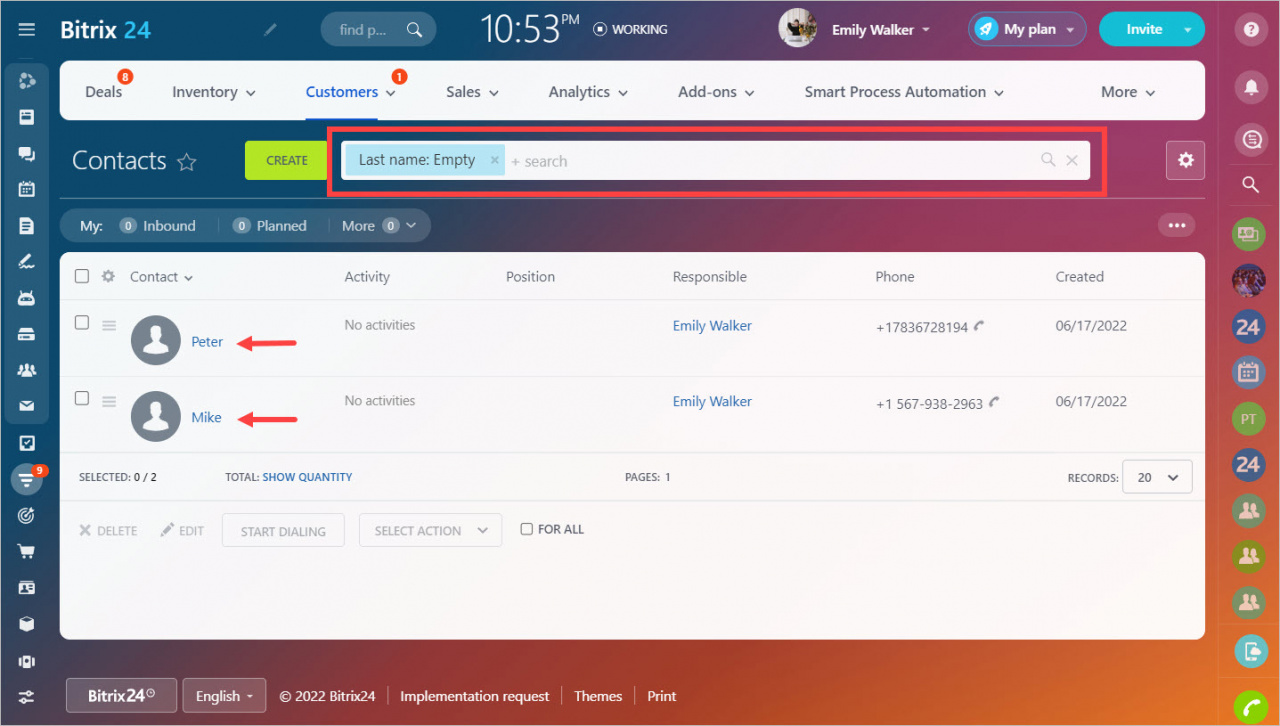Open the sliders settings icon in left sidebar

(27, 696)
